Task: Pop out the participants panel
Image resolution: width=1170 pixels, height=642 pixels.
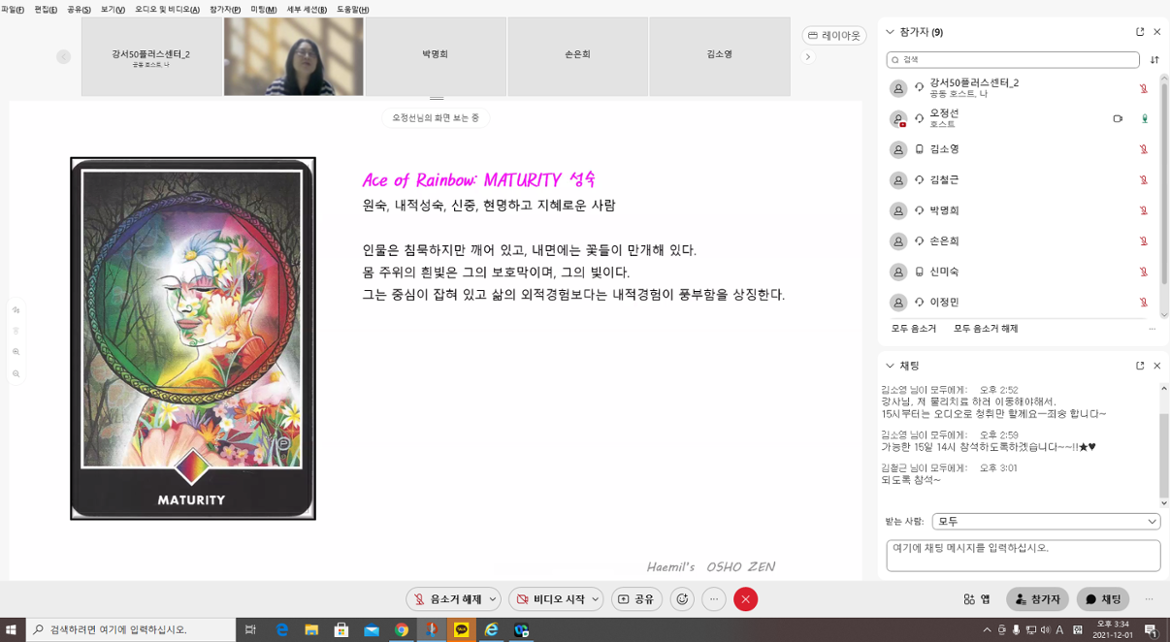Action: [1139, 32]
